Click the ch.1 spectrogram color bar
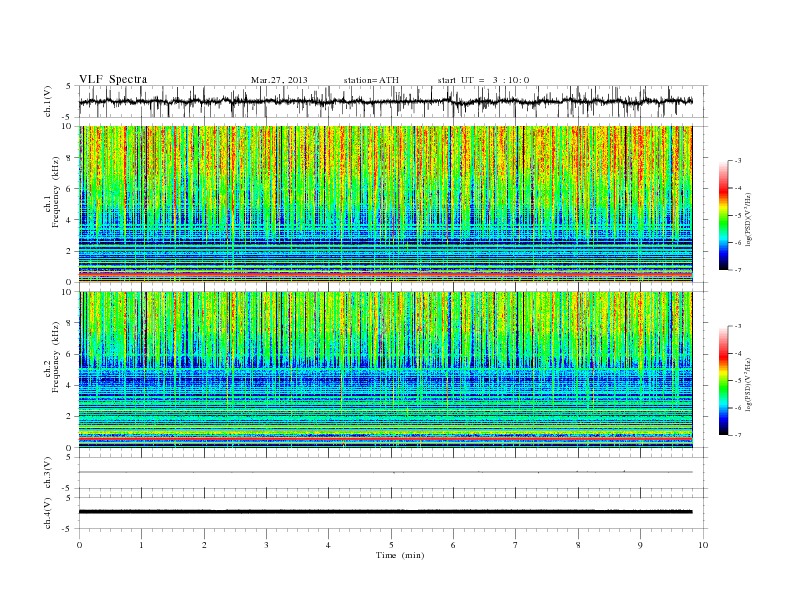This screenshot has width=792, height=612. pos(724,215)
